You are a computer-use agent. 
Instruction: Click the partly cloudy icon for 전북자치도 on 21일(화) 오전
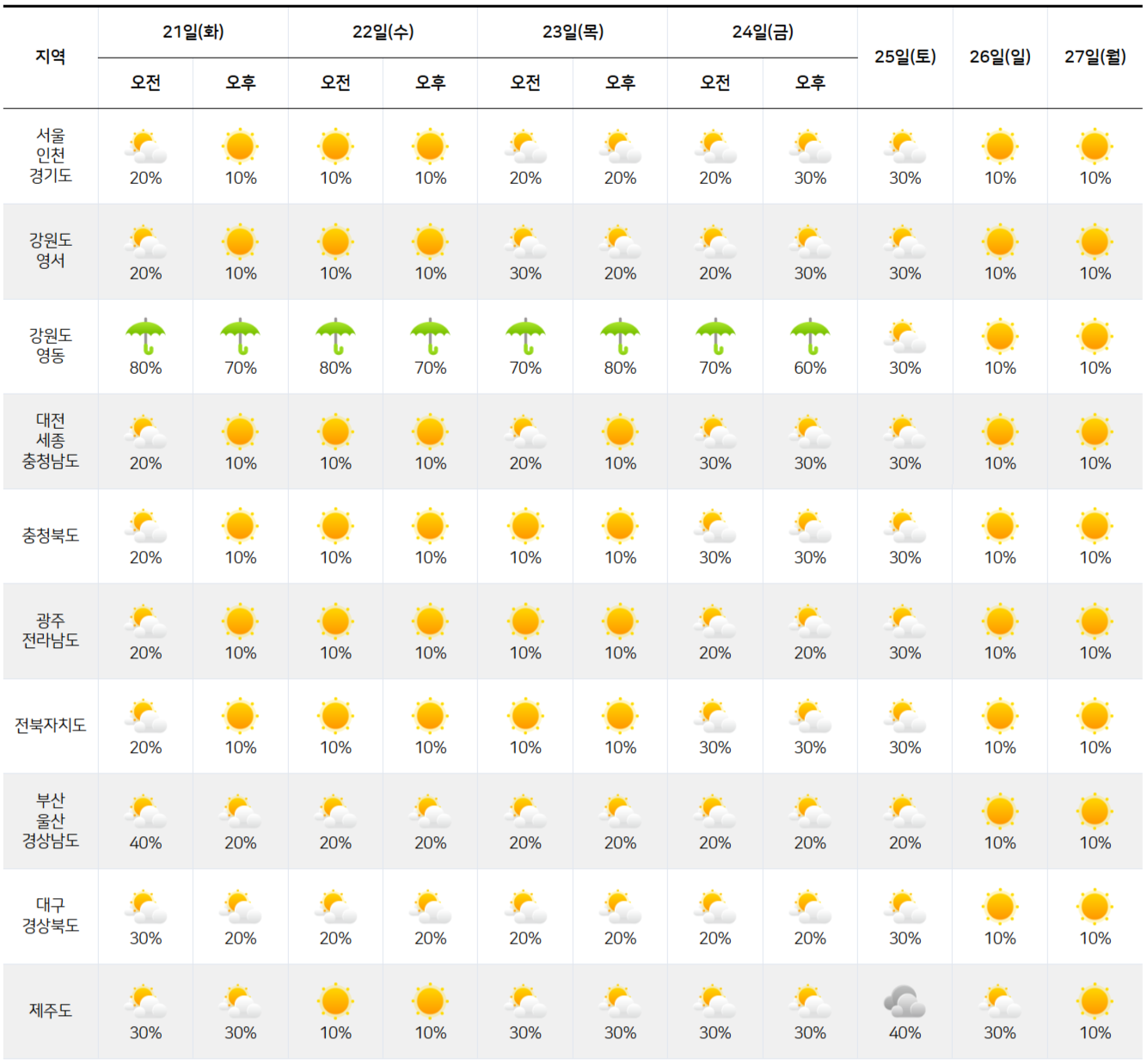pos(145,716)
